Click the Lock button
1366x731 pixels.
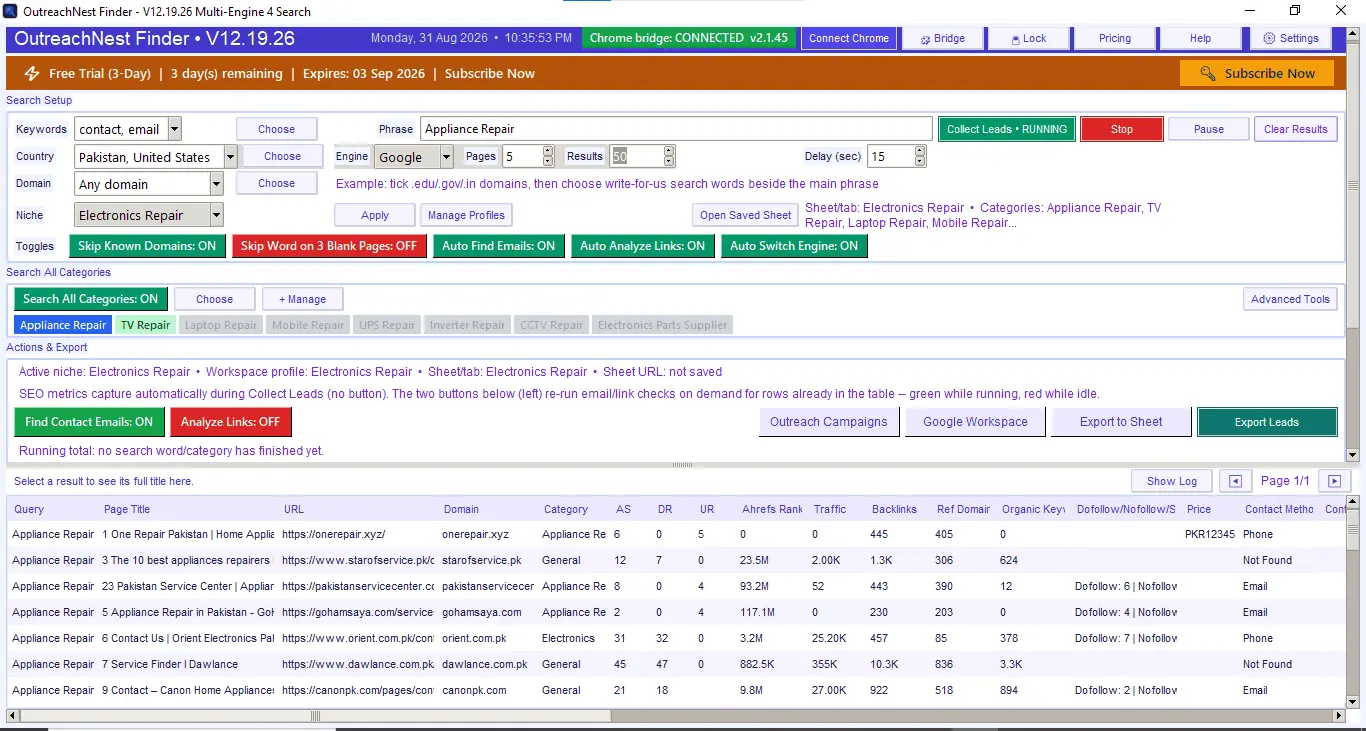pyautogui.click(x=1028, y=39)
